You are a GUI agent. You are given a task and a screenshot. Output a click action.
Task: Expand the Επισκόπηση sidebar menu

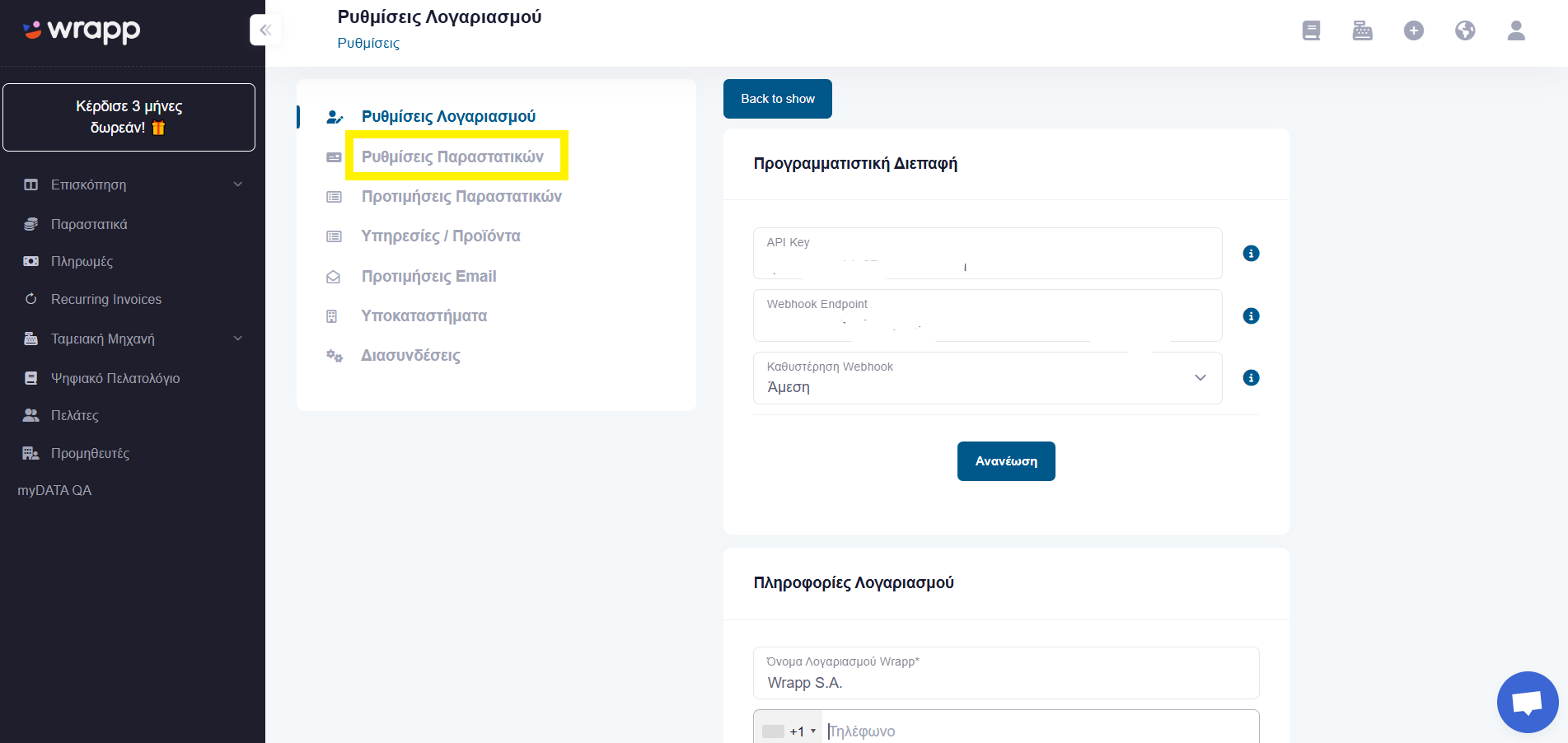coord(133,185)
